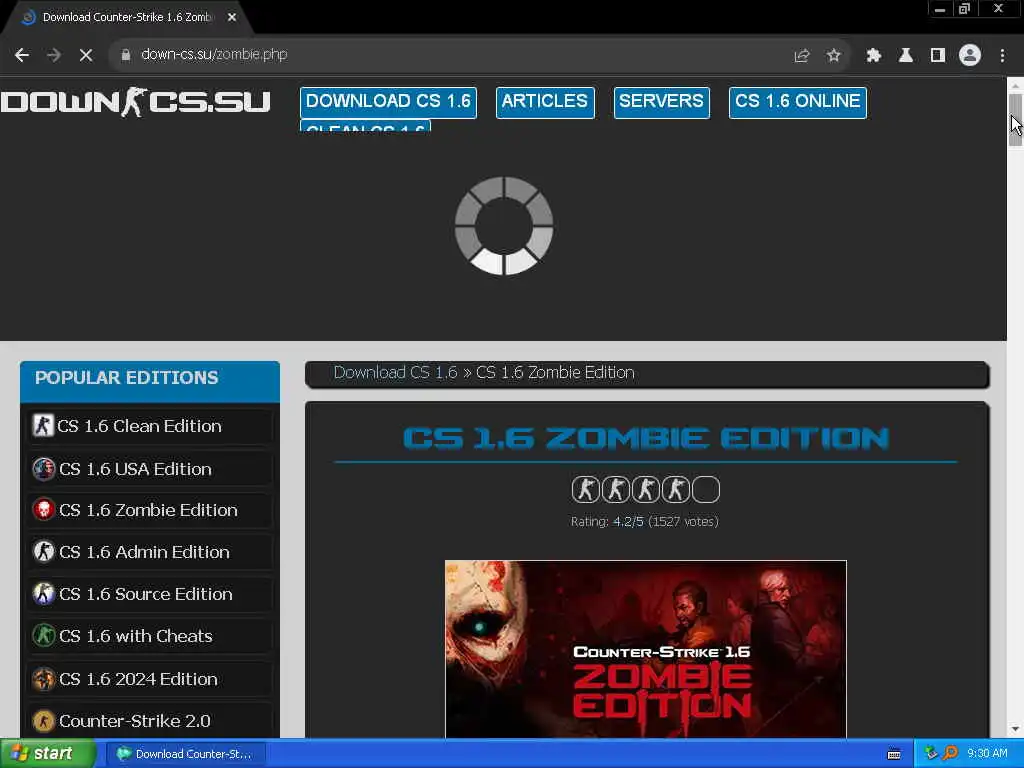
Task: Stop page loading with the X button
Action: (86, 56)
